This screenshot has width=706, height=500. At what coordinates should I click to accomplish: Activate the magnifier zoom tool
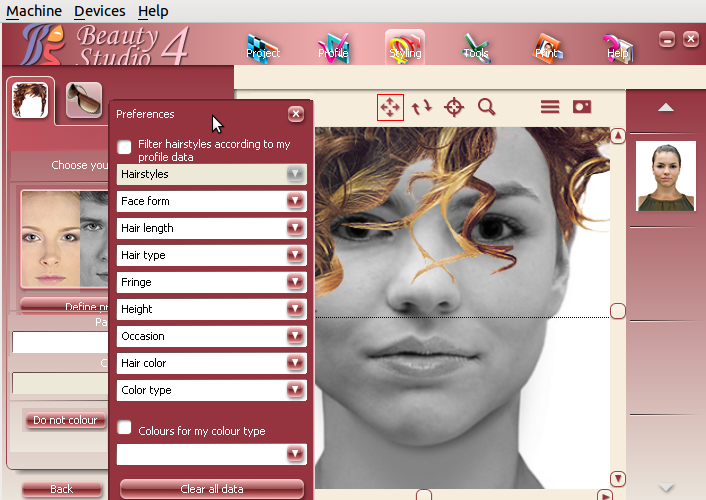(x=487, y=107)
